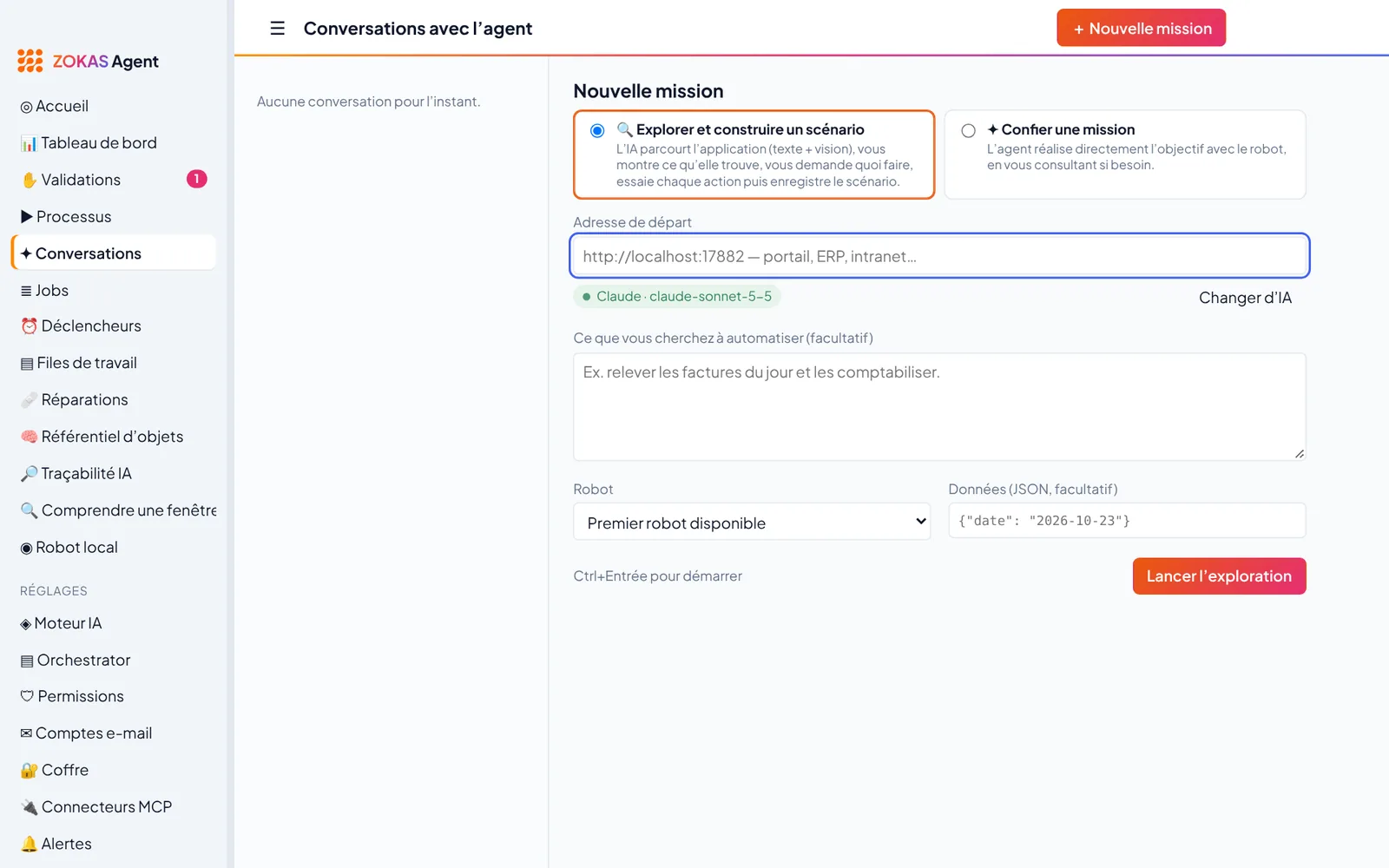Open the Coffre vault page
This screenshot has height=868, width=1389.
pyautogui.click(x=114, y=770)
